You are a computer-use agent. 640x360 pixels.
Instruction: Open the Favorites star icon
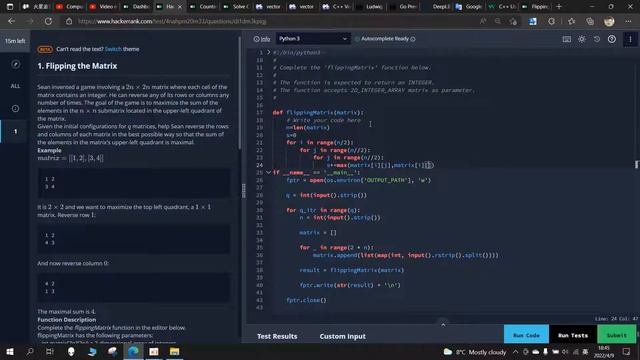click(x=571, y=21)
